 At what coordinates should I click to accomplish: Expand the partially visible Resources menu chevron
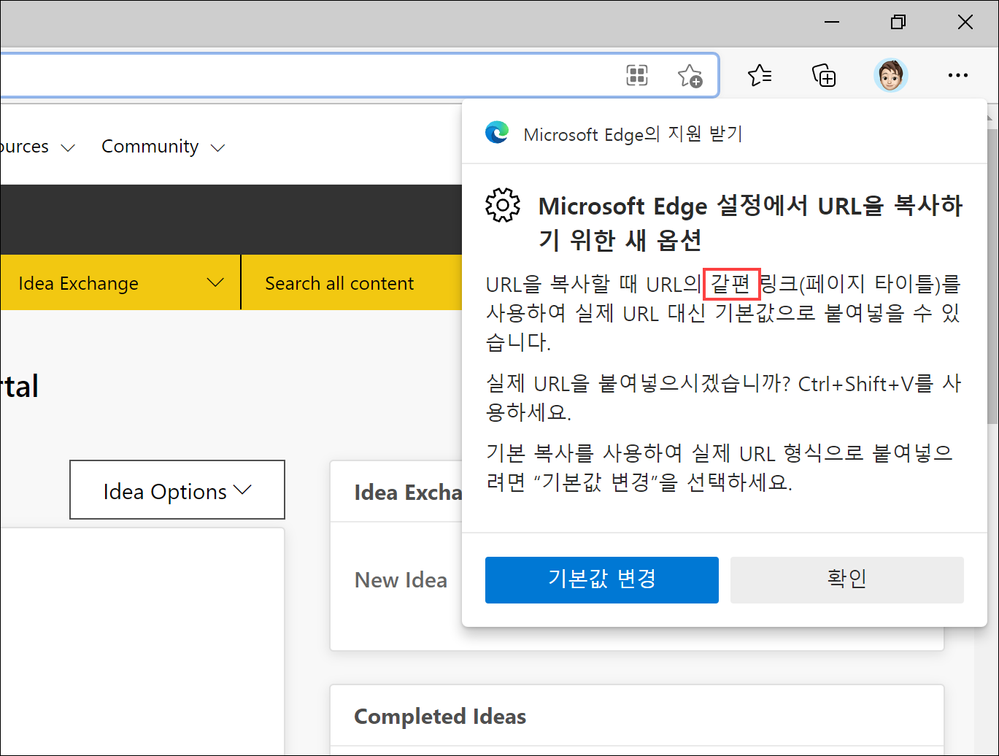click(68, 148)
